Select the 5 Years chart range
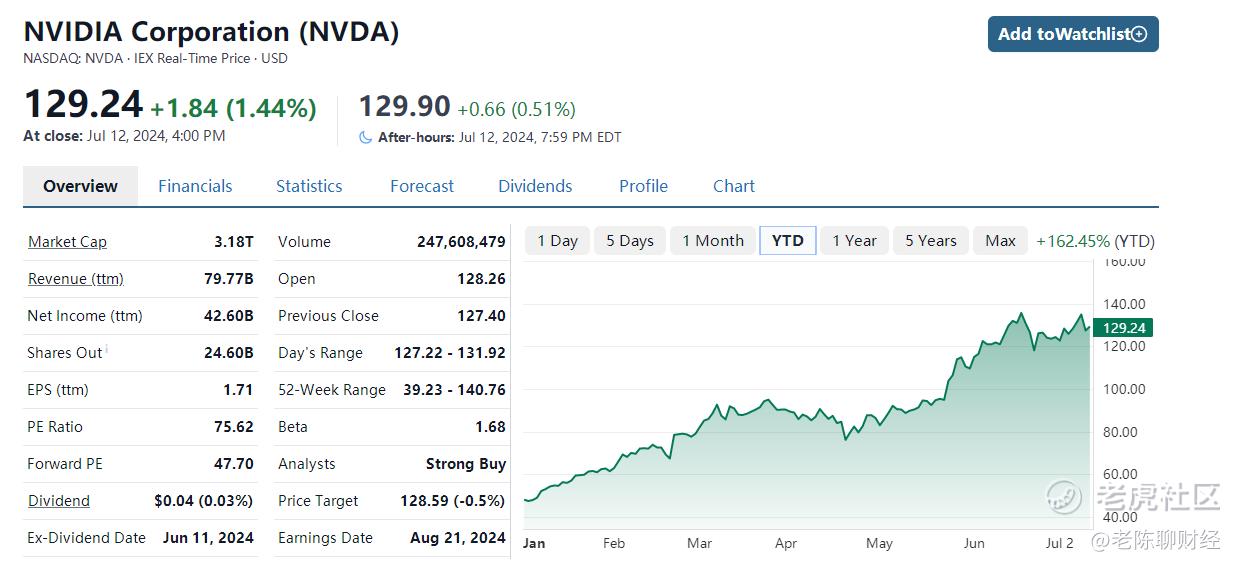This screenshot has width=1244, height=568. coord(931,241)
